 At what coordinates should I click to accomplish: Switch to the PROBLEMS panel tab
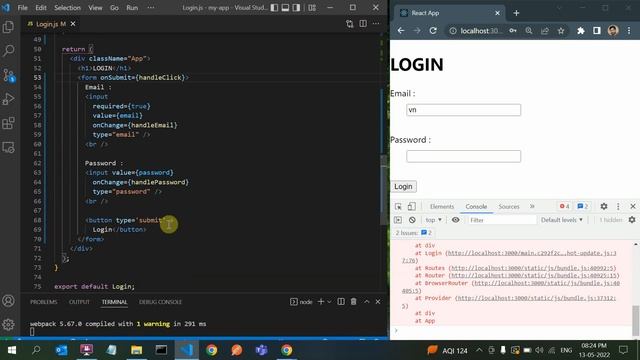click(x=44, y=302)
